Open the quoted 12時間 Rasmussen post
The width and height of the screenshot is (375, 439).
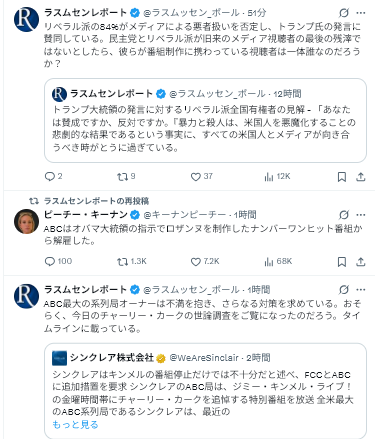205,120
